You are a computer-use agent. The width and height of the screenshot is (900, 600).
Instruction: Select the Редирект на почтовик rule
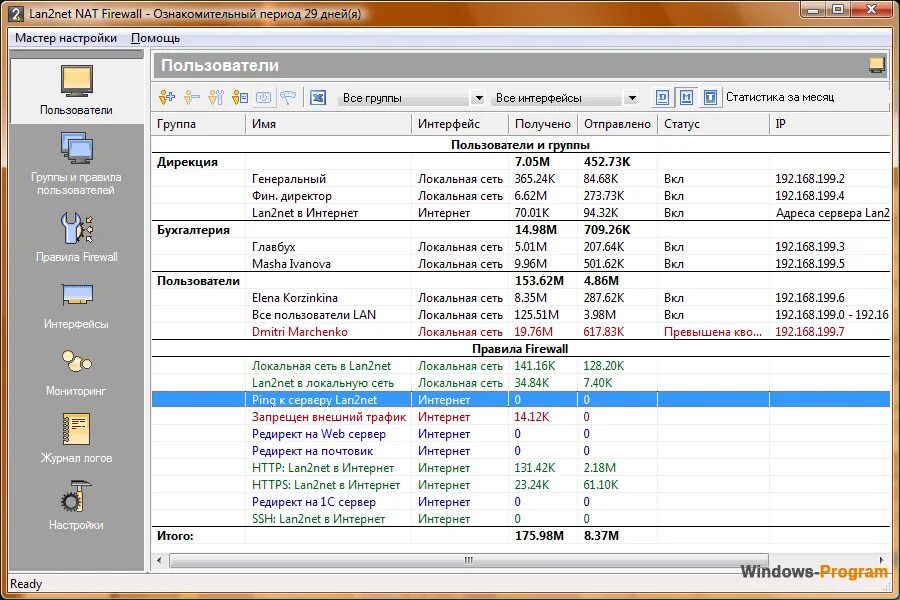tap(521, 451)
